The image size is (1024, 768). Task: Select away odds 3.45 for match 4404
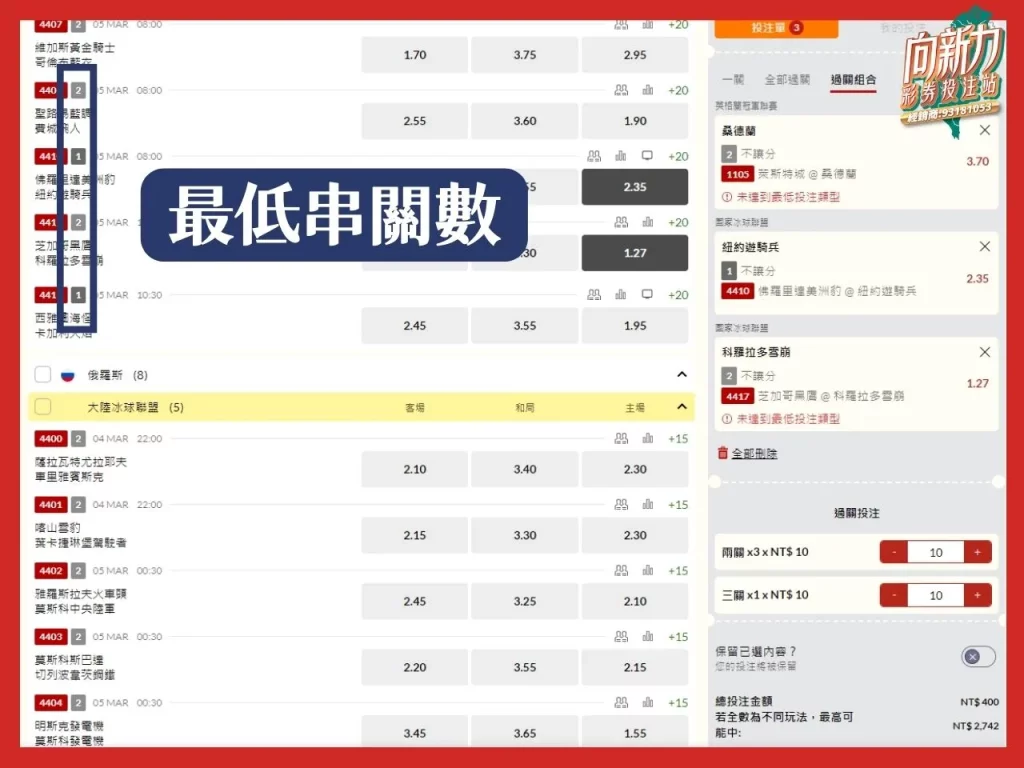(x=415, y=733)
